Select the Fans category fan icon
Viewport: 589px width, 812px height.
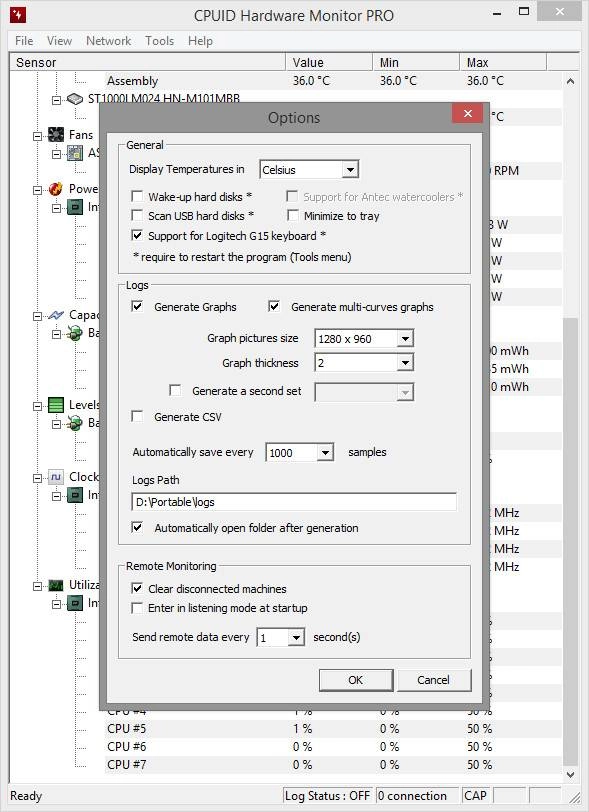55,135
